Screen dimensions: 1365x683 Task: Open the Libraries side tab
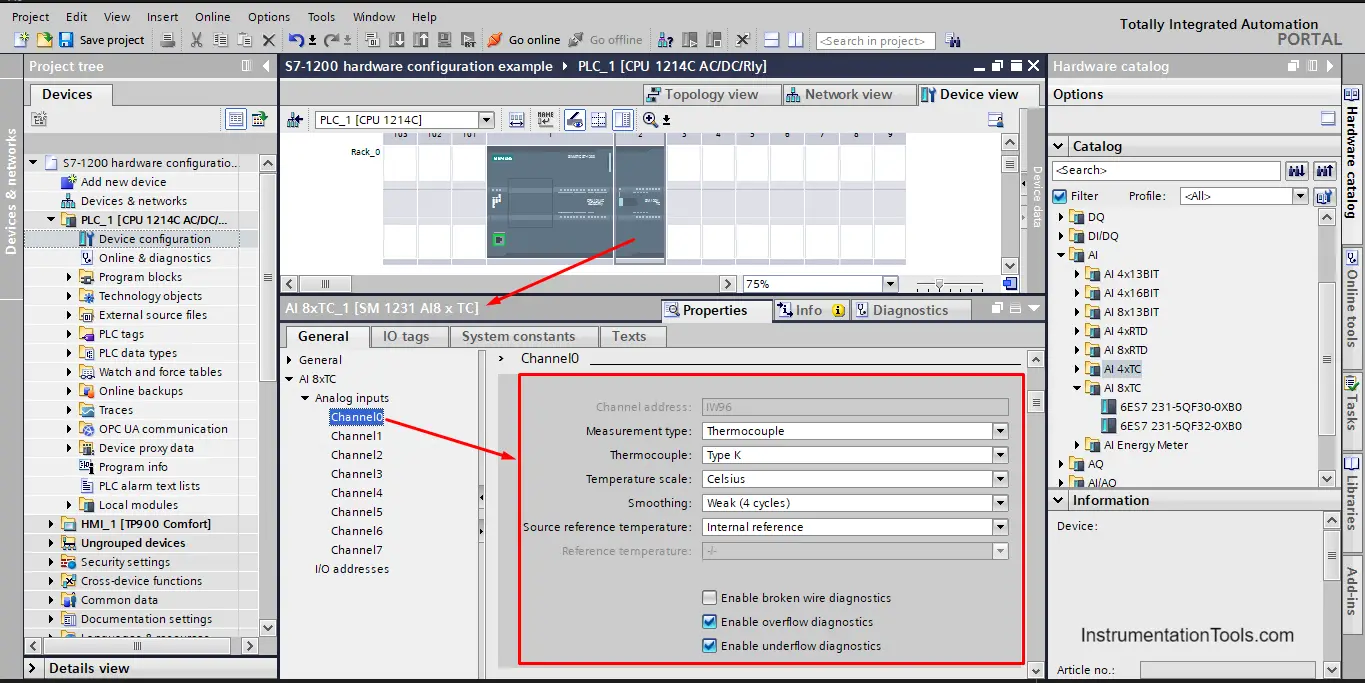pos(1352,493)
